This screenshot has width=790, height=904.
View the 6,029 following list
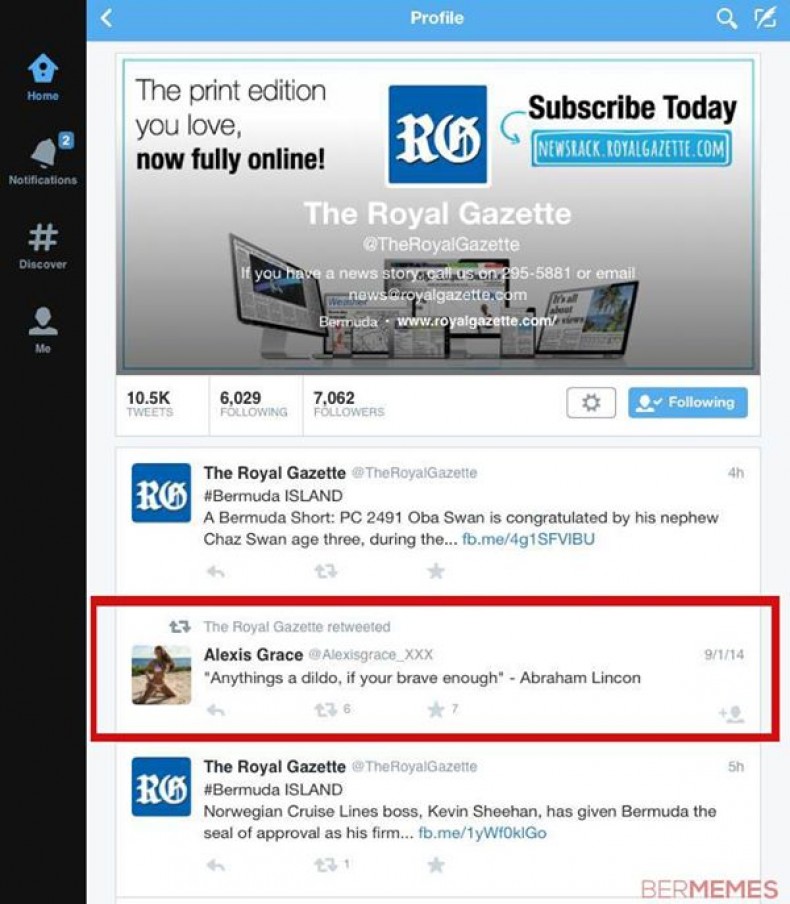pos(254,404)
